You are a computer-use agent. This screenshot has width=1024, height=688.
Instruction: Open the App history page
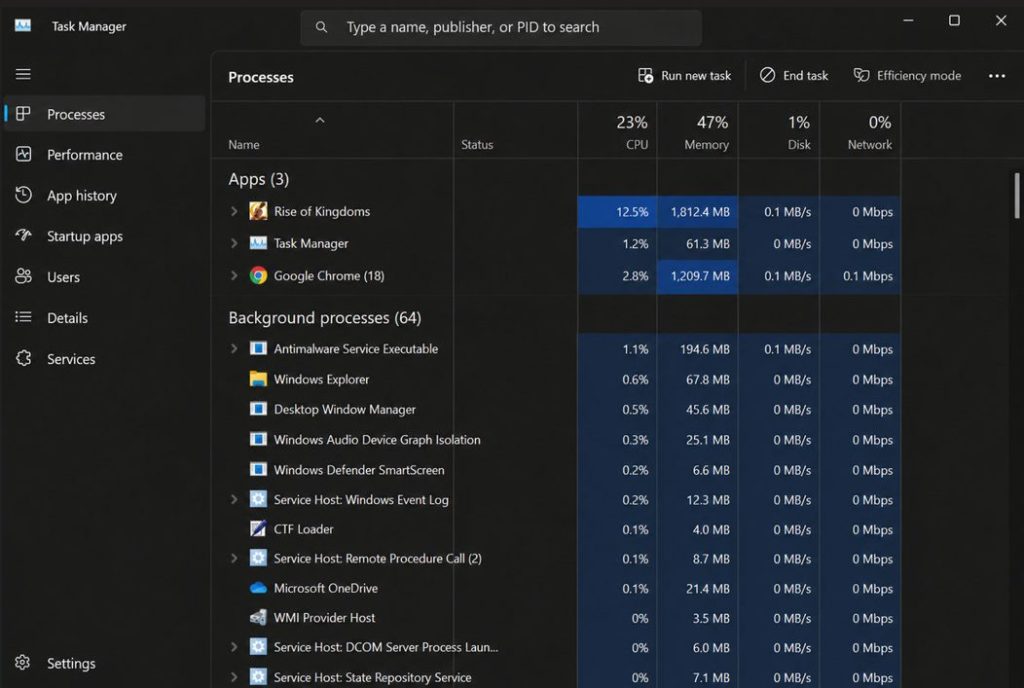(x=104, y=195)
